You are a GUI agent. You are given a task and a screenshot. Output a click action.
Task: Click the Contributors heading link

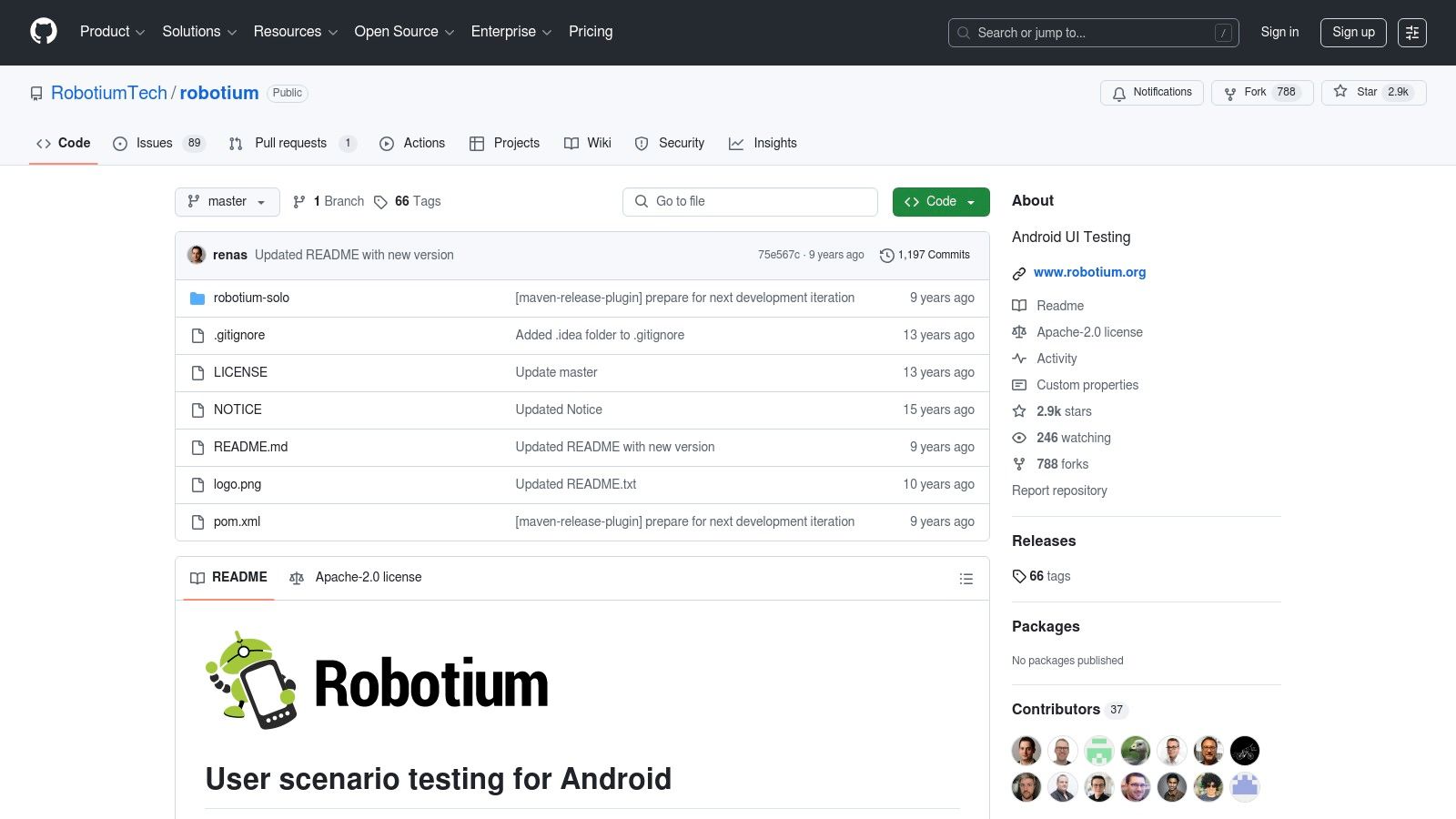pyautogui.click(x=1070, y=710)
